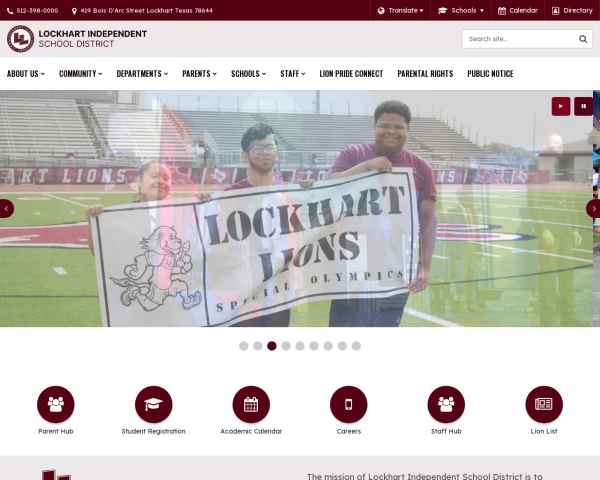The image size is (600, 480).
Task: Select the second slide indicator dot
Action: click(x=258, y=346)
